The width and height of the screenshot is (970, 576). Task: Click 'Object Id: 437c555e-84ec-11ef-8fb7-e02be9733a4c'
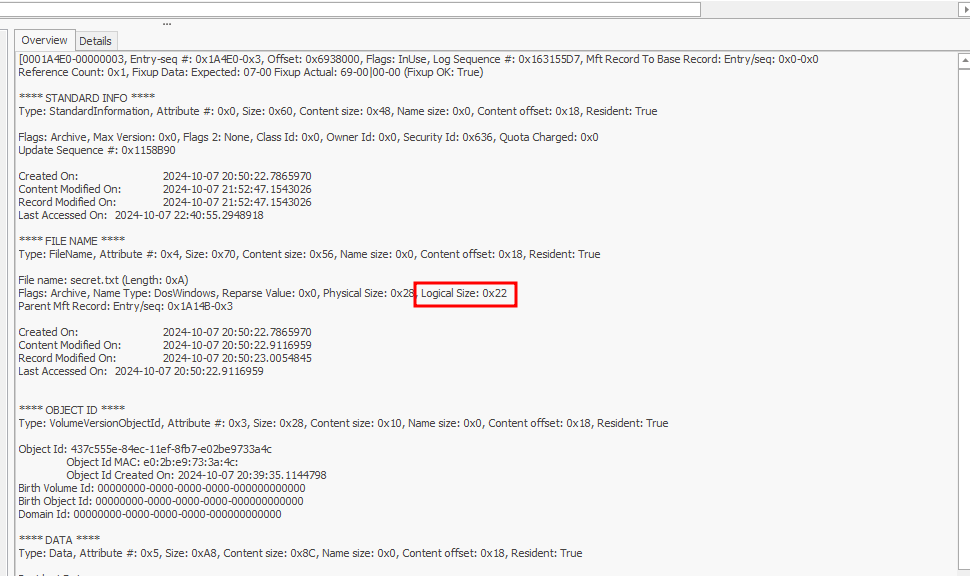pos(145,449)
